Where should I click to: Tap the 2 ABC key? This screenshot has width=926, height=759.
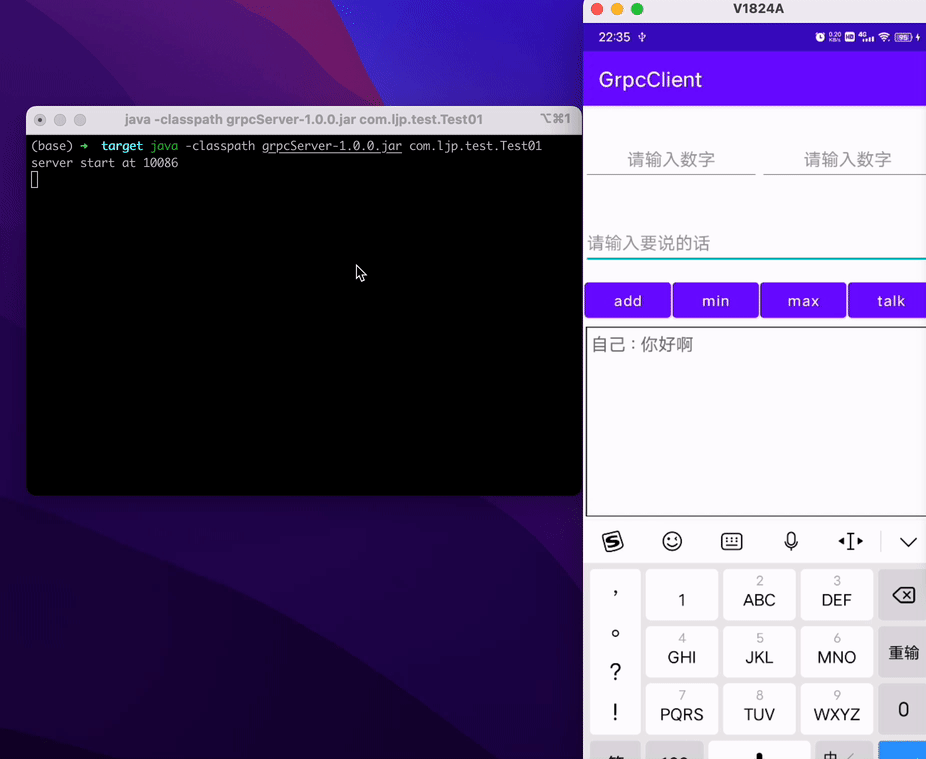point(759,595)
